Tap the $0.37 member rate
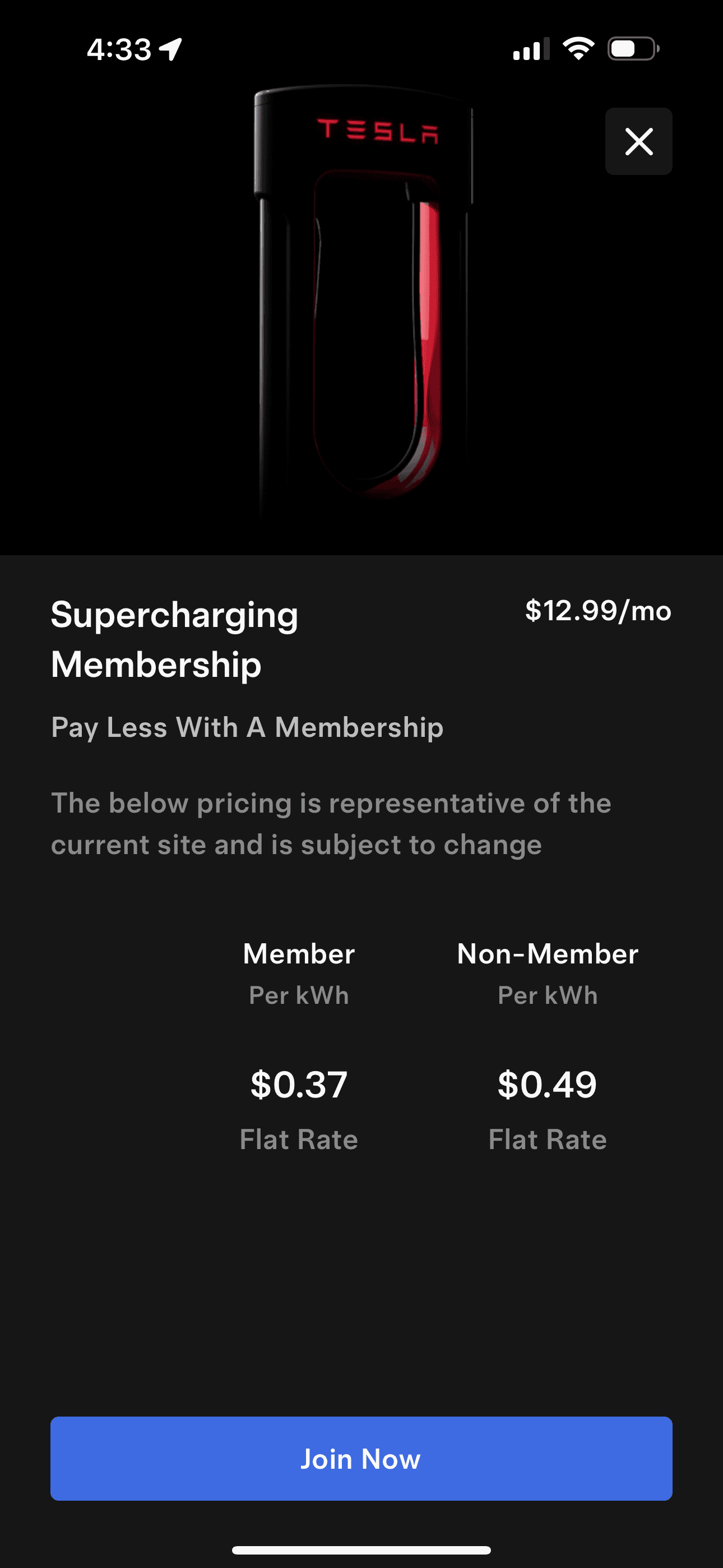Viewport: 723px width, 1568px height. [x=299, y=1085]
